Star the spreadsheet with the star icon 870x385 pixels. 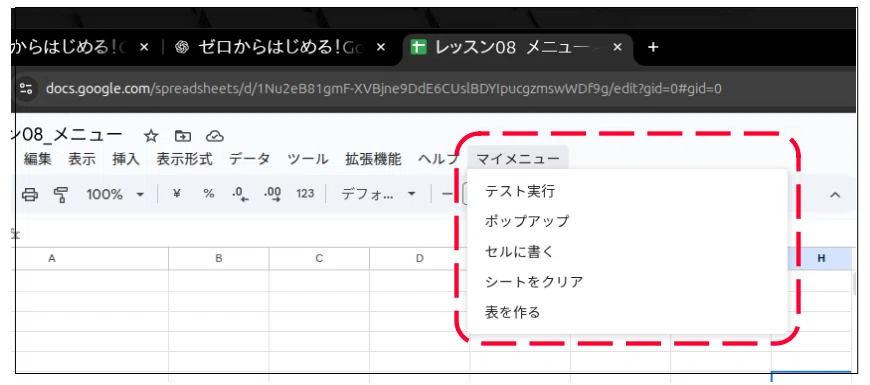(x=151, y=136)
